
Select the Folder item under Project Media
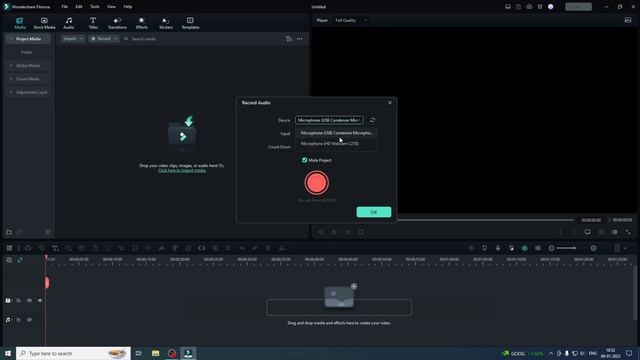click(x=27, y=52)
